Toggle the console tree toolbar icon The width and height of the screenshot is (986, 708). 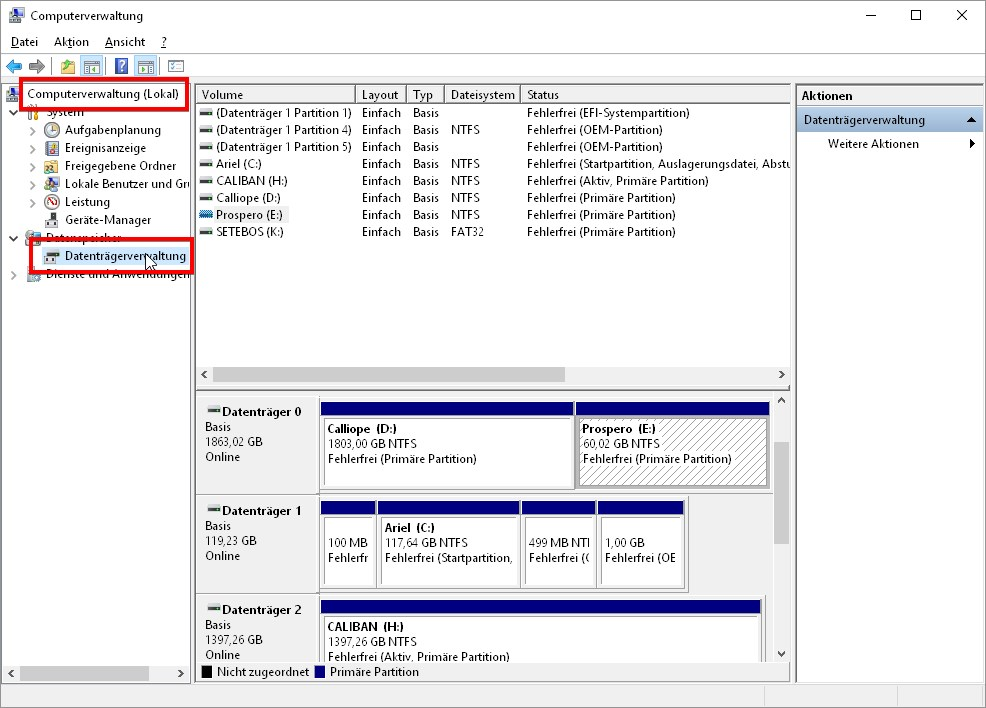(92, 66)
